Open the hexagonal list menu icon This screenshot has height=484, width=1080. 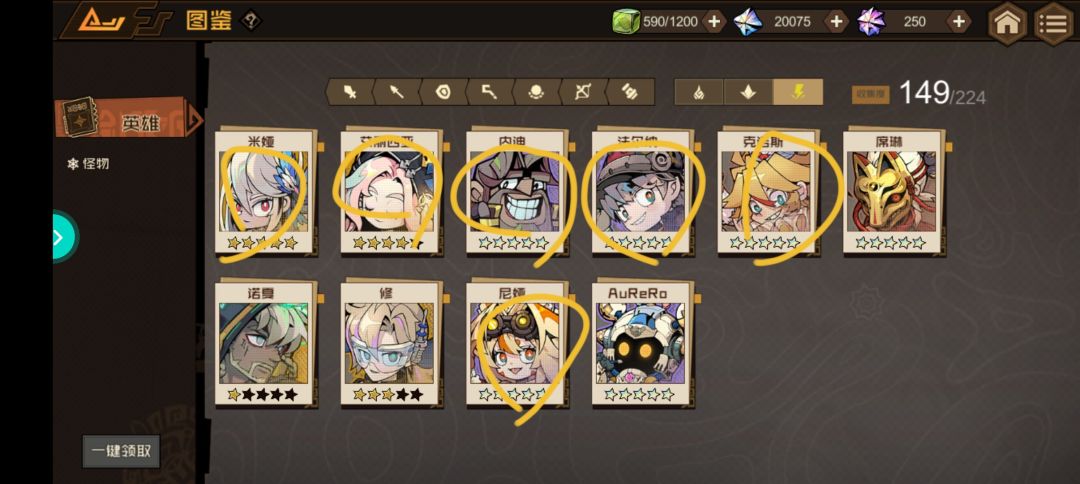(1054, 23)
